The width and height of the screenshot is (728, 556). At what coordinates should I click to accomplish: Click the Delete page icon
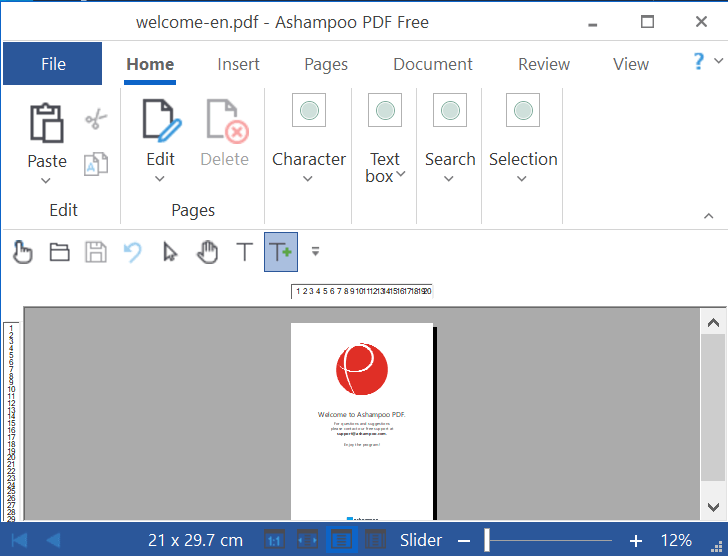coord(227,121)
